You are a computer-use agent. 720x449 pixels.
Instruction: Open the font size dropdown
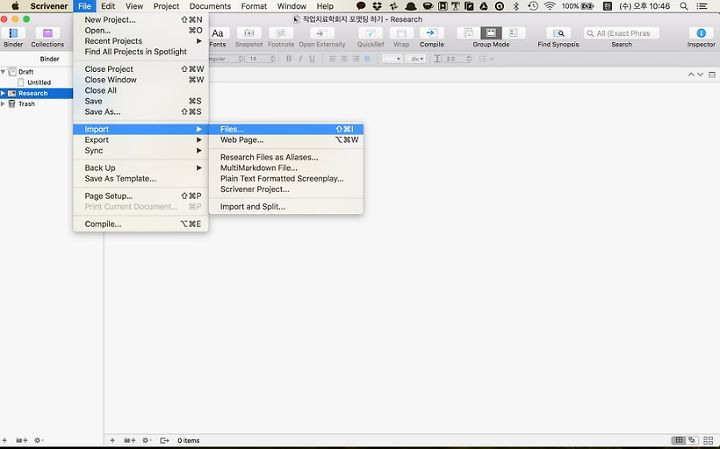261,59
